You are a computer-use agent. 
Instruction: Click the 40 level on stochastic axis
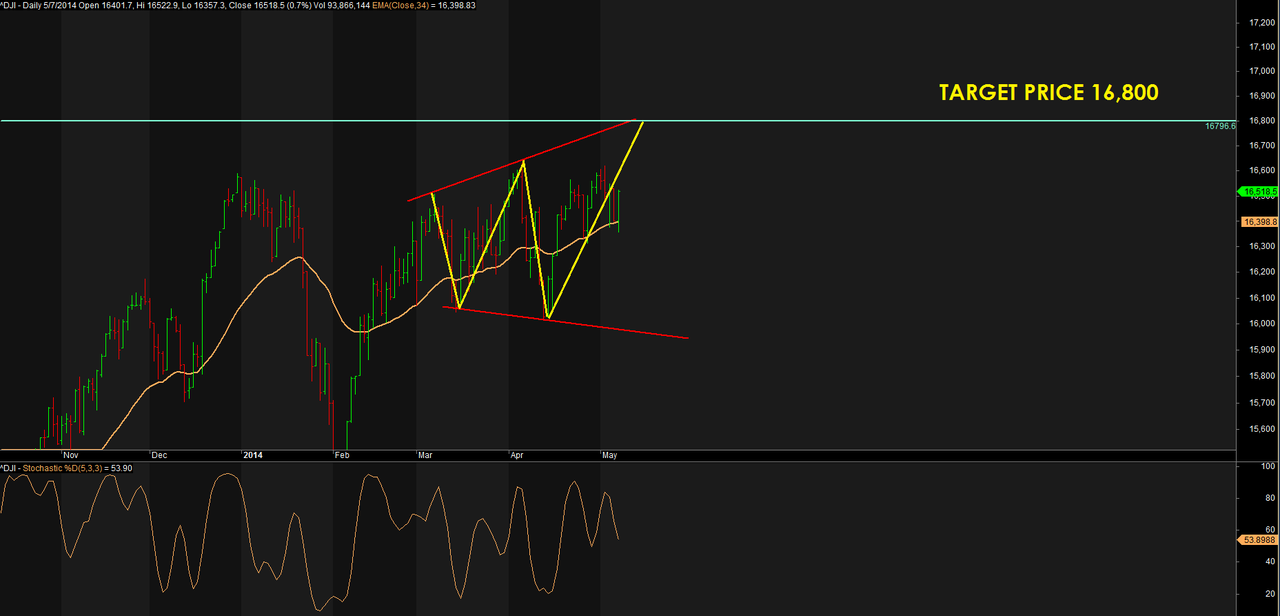point(1270,561)
